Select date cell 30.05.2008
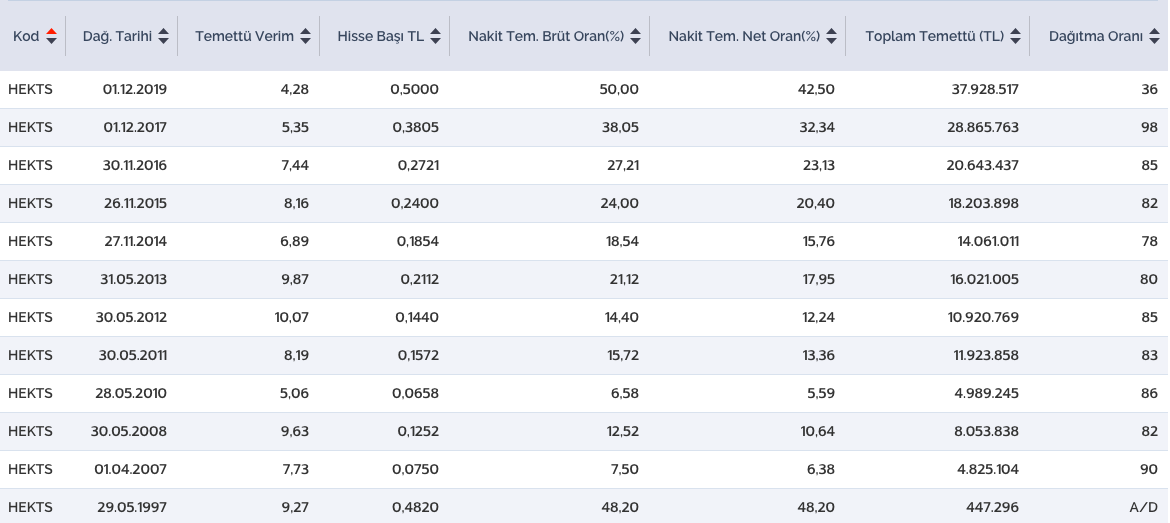The image size is (1170, 523). tap(129, 432)
